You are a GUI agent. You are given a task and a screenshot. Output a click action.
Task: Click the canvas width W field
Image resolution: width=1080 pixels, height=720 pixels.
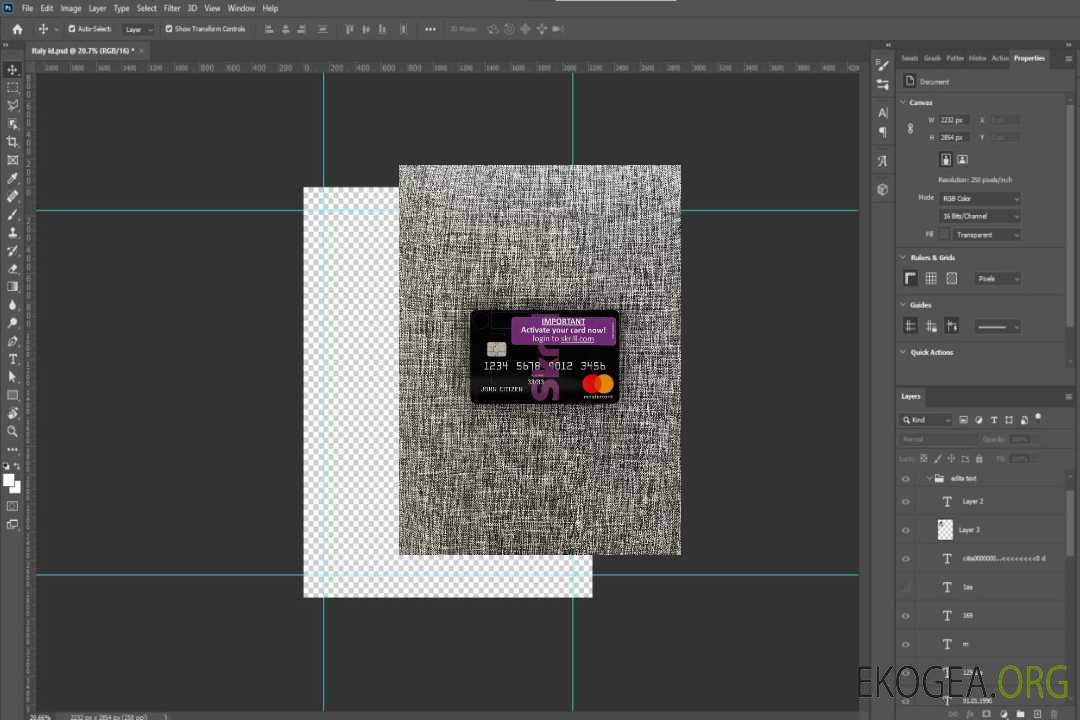click(954, 120)
